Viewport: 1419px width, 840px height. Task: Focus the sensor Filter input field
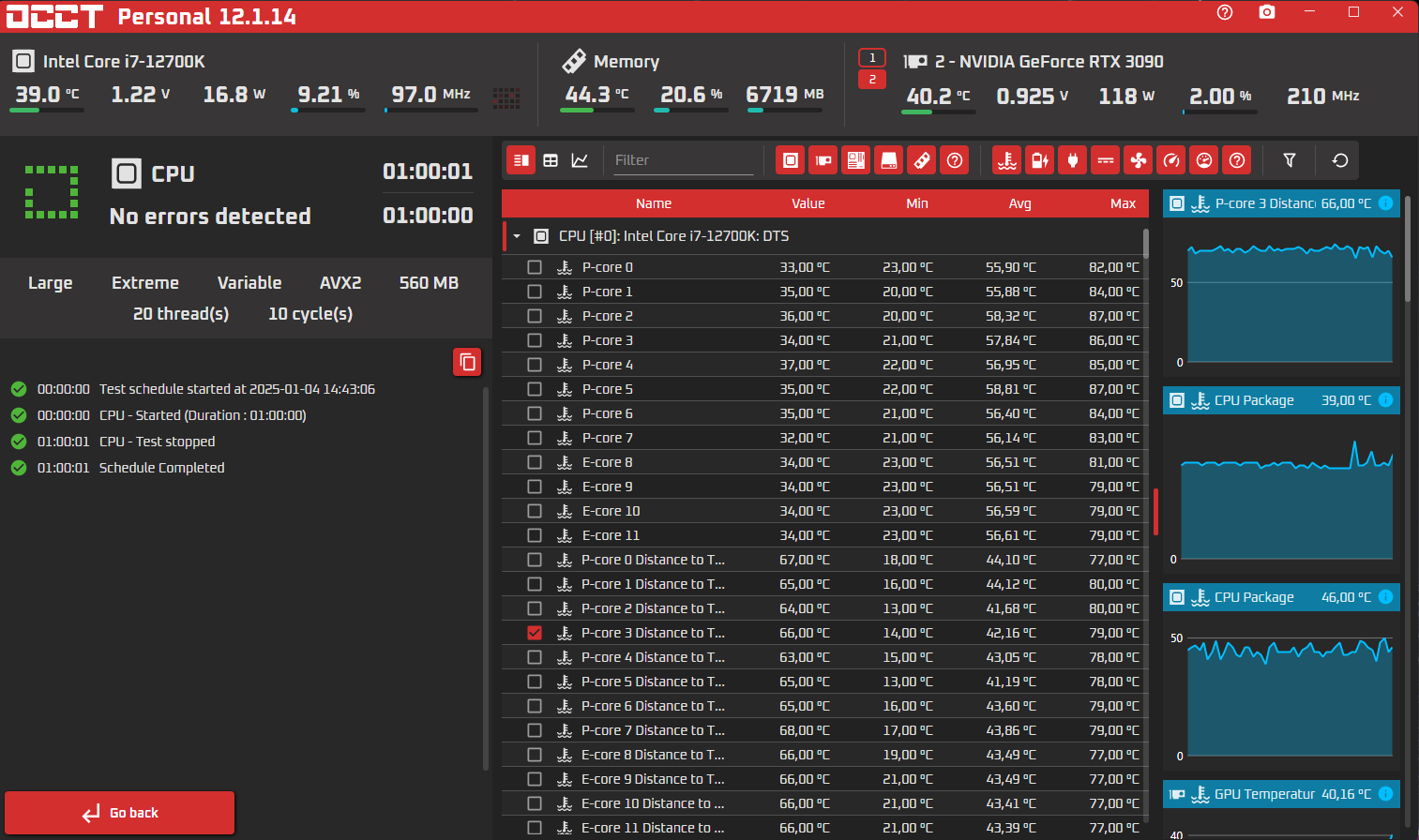(x=683, y=160)
